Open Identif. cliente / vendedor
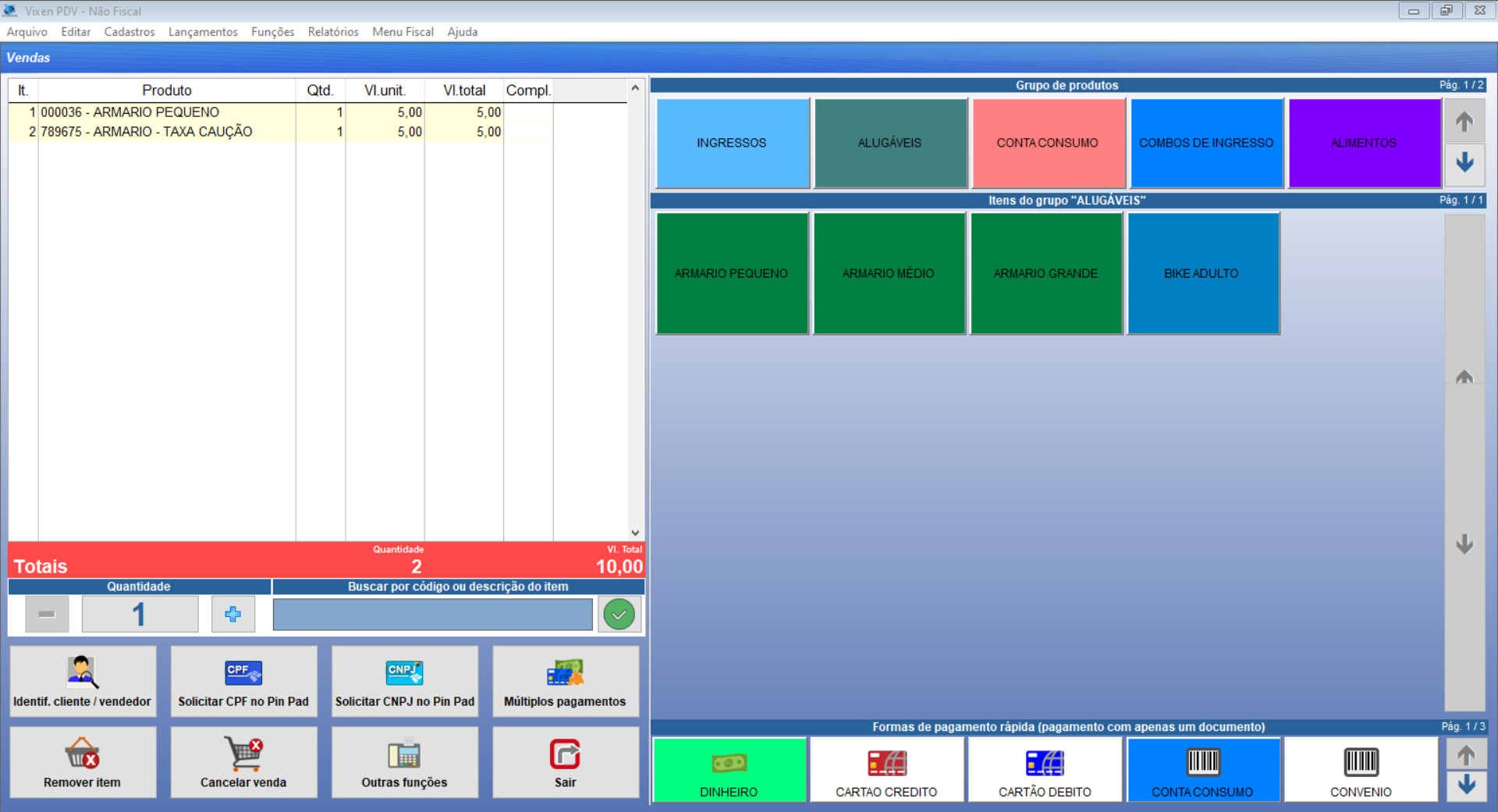Image resolution: width=1498 pixels, height=812 pixels. click(x=83, y=681)
